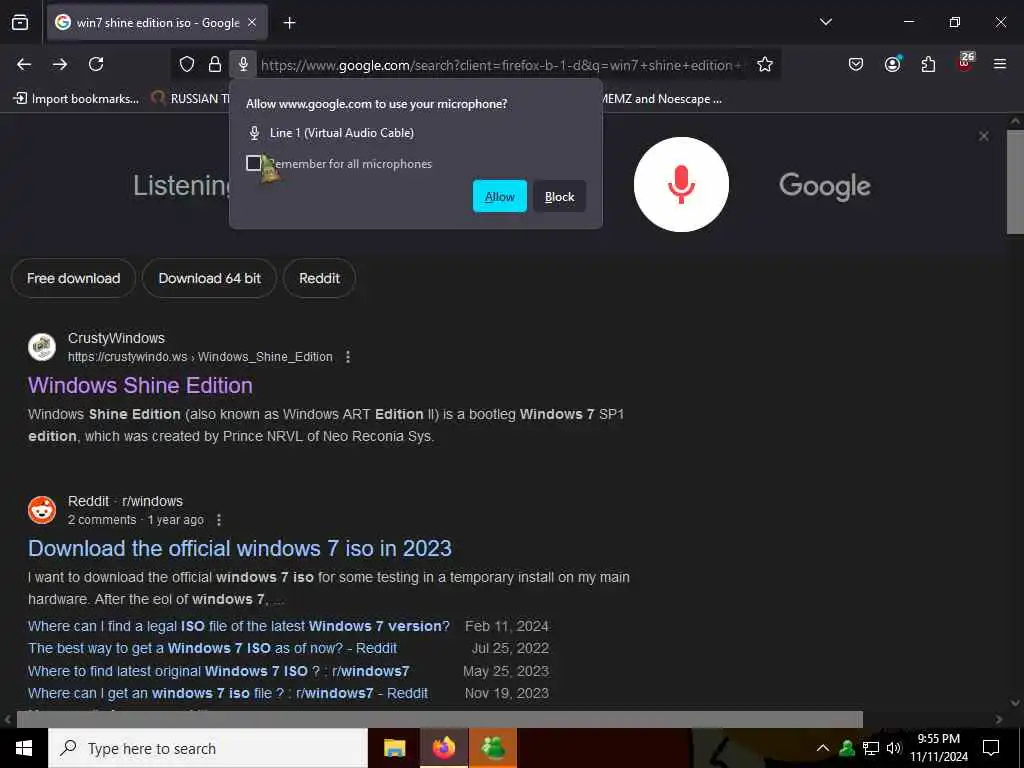Show hidden system tray icons
Screen dimensions: 1024x768
pyautogui.click(x=823, y=748)
